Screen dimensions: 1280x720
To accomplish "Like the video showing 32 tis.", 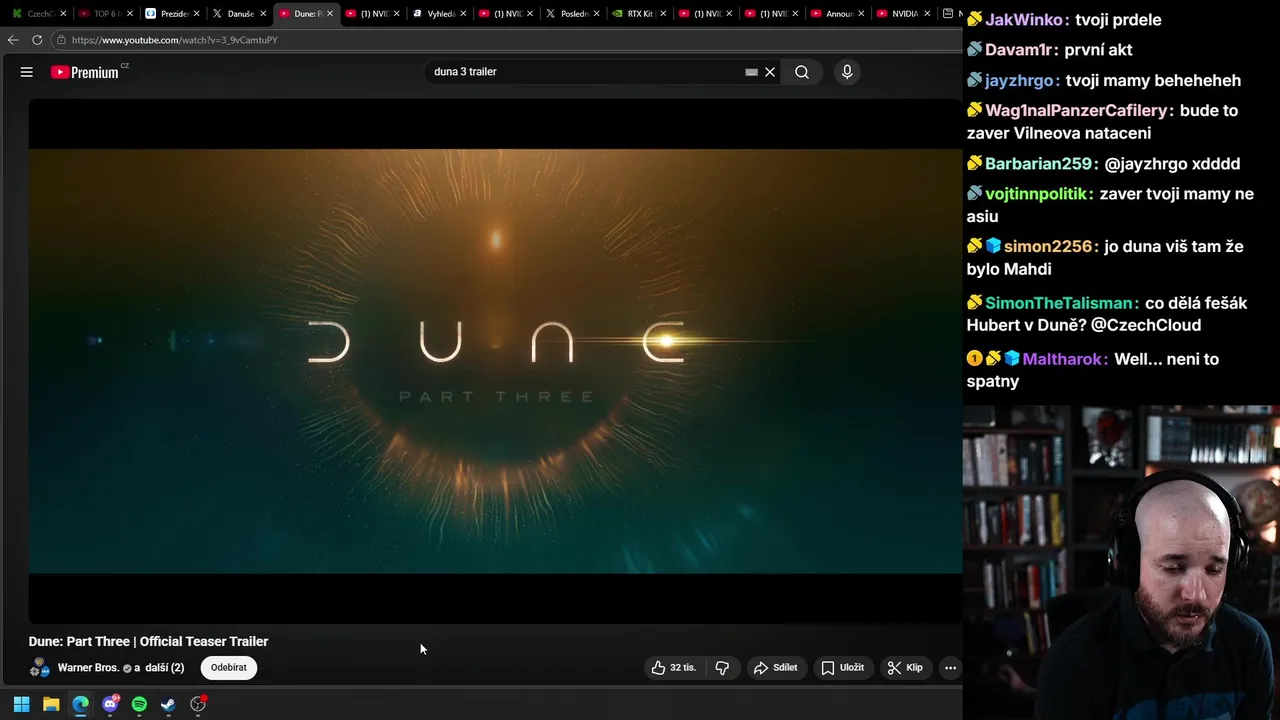I will point(674,668).
